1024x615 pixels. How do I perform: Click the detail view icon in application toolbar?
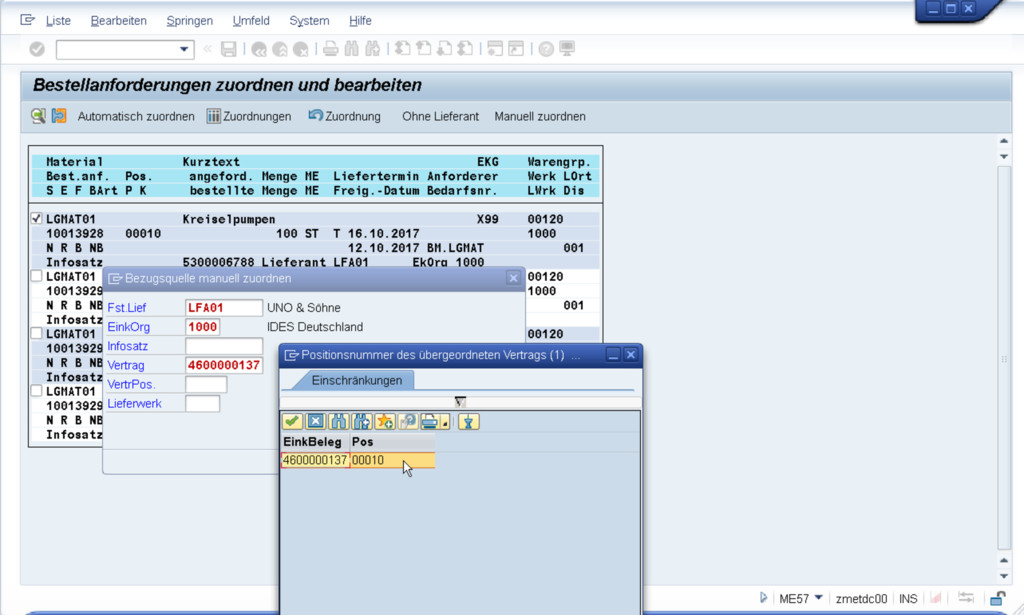tap(38, 116)
